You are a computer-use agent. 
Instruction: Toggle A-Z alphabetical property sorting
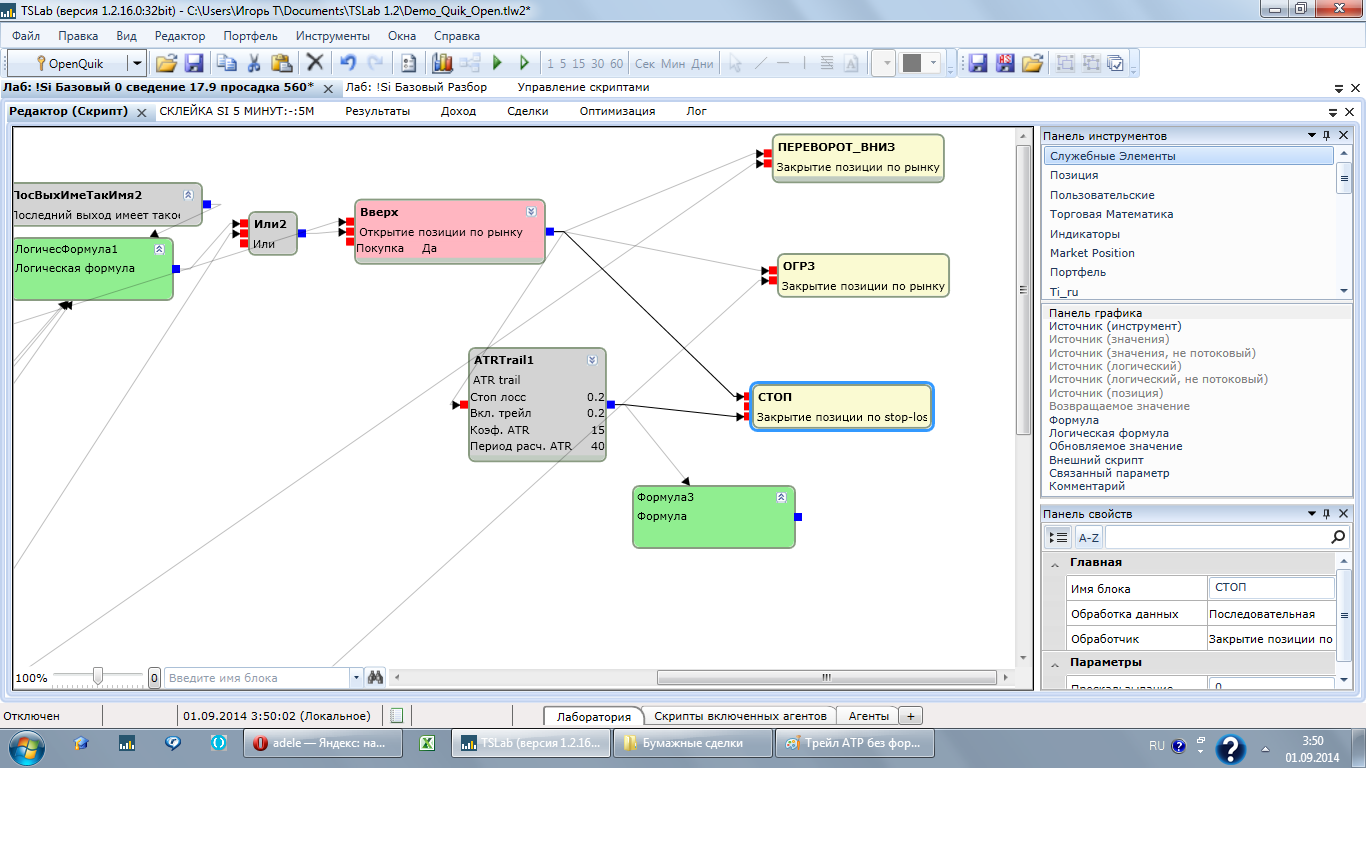pyautogui.click(x=1088, y=538)
